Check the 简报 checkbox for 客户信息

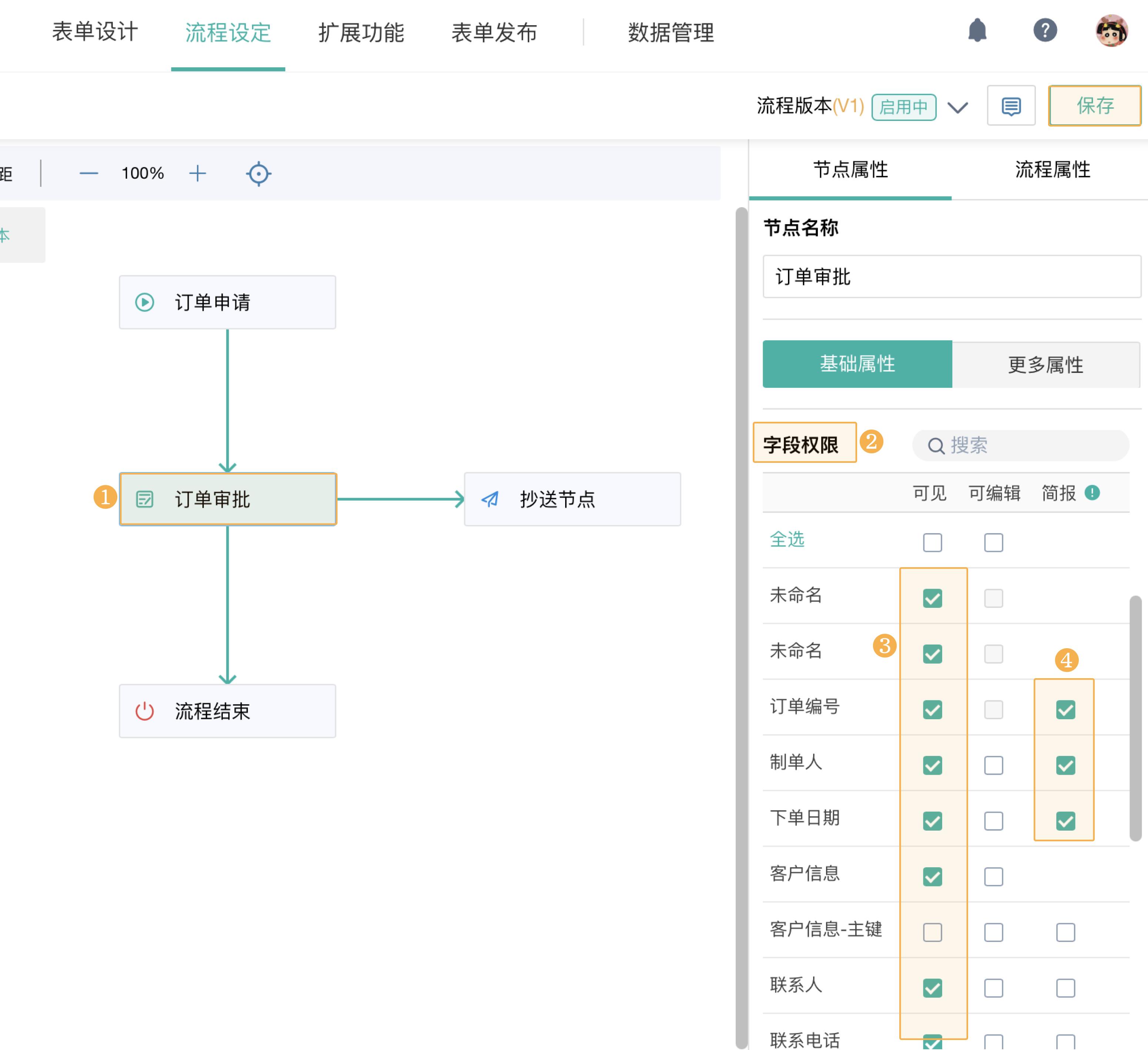click(x=1065, y=876)
